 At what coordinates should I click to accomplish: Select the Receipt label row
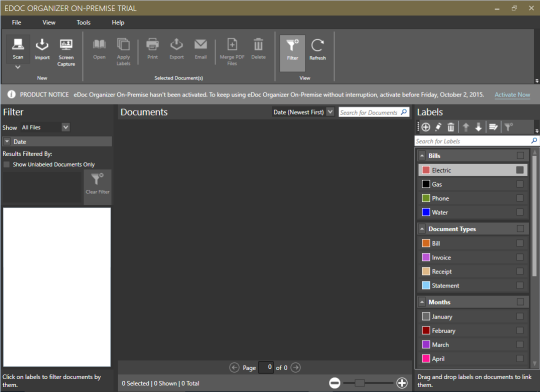pyautogui.click(x=473, y=271)
